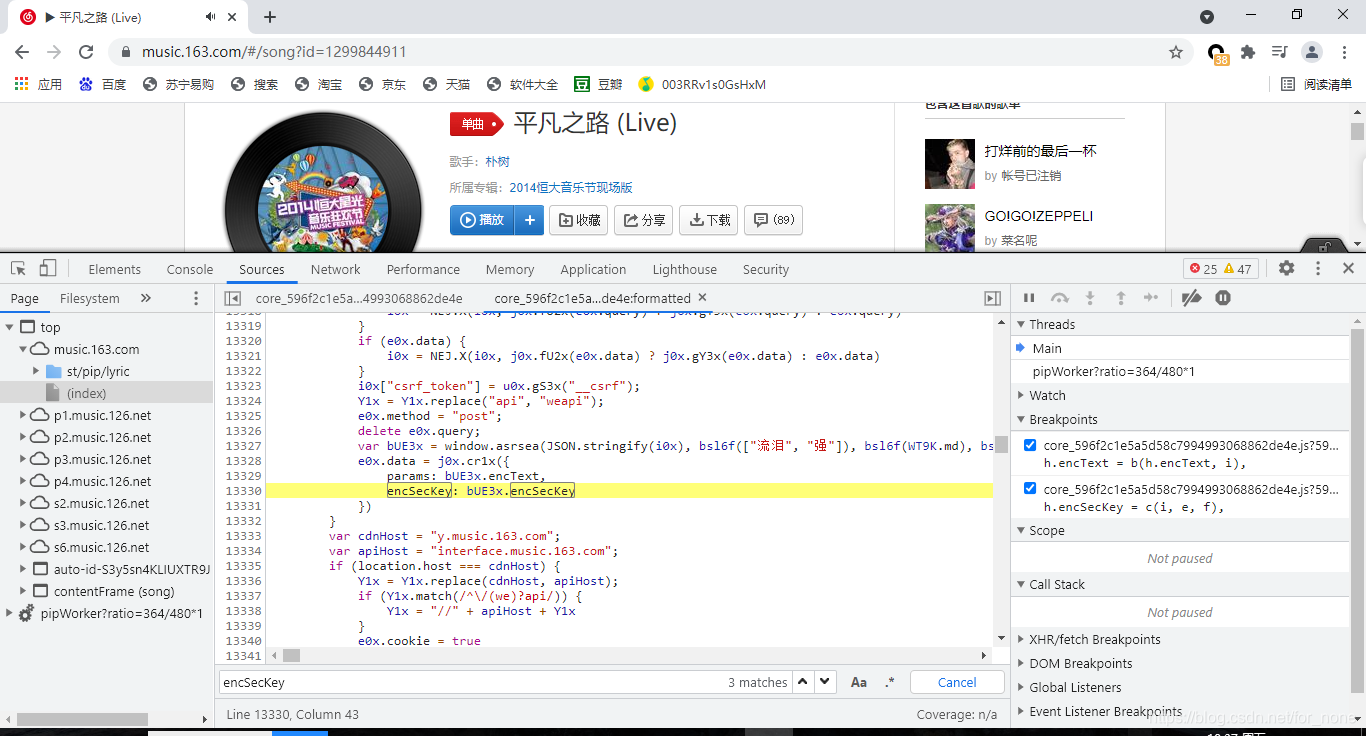The width and height of the screenshot is (1366, 736).
Task: Toggle the device emulation toolbar
Action: 46,269
